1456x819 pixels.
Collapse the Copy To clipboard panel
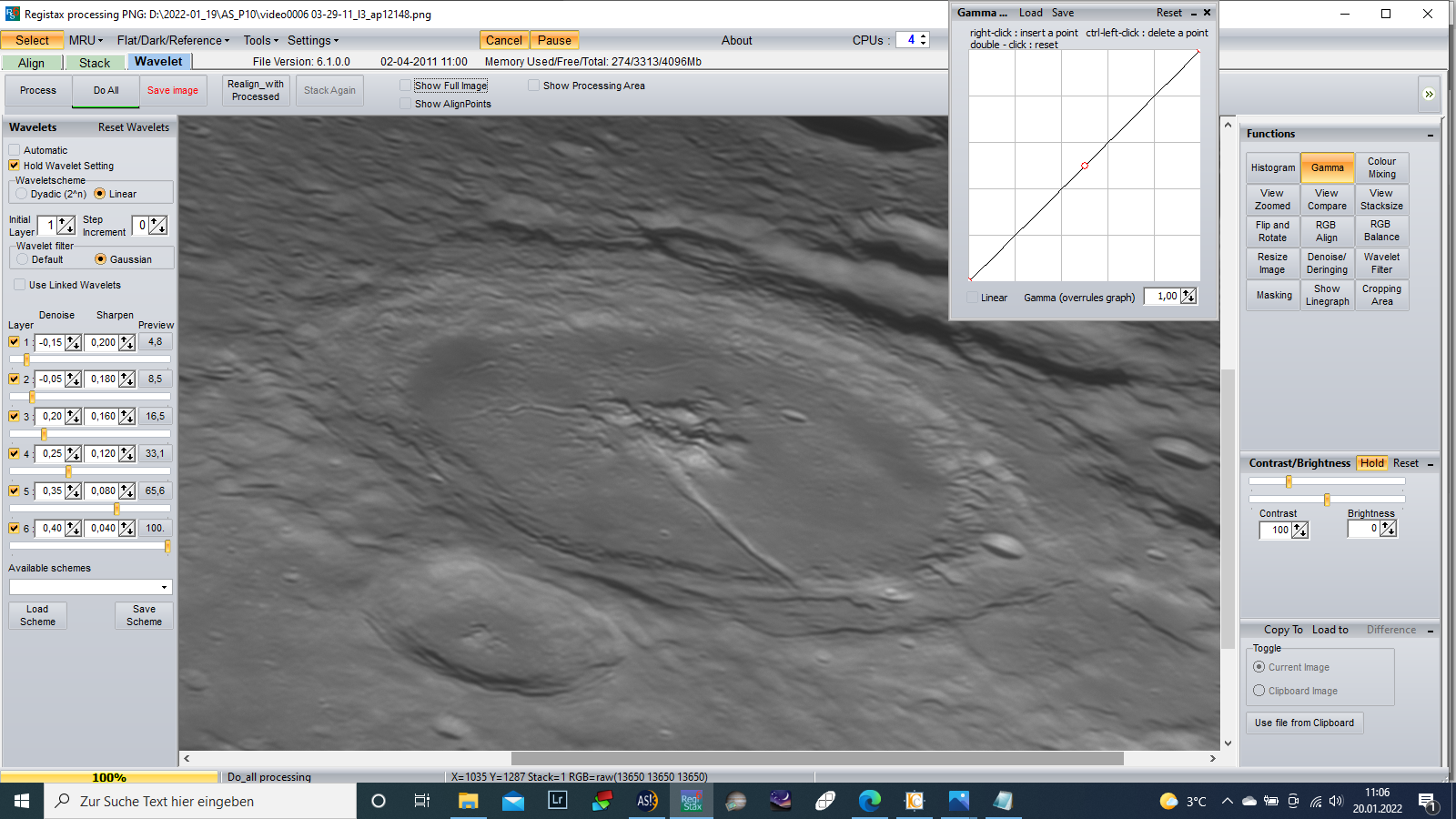(x=1431, y=631)
